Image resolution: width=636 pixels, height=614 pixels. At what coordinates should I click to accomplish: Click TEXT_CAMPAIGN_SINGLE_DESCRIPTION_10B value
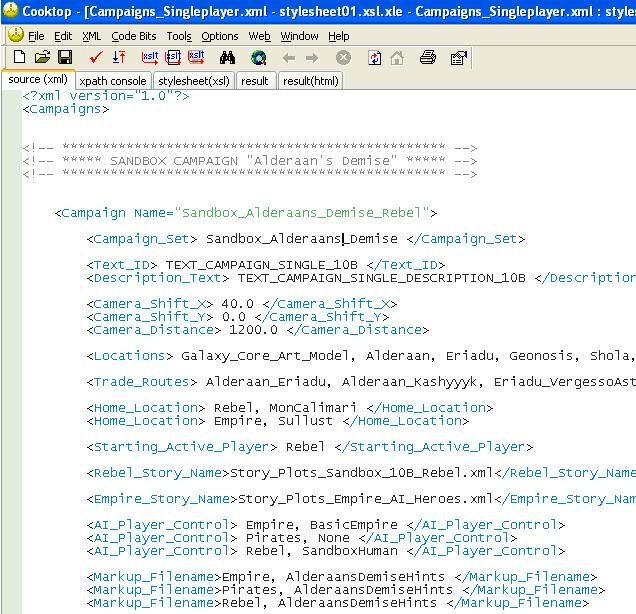pos(381,277)
